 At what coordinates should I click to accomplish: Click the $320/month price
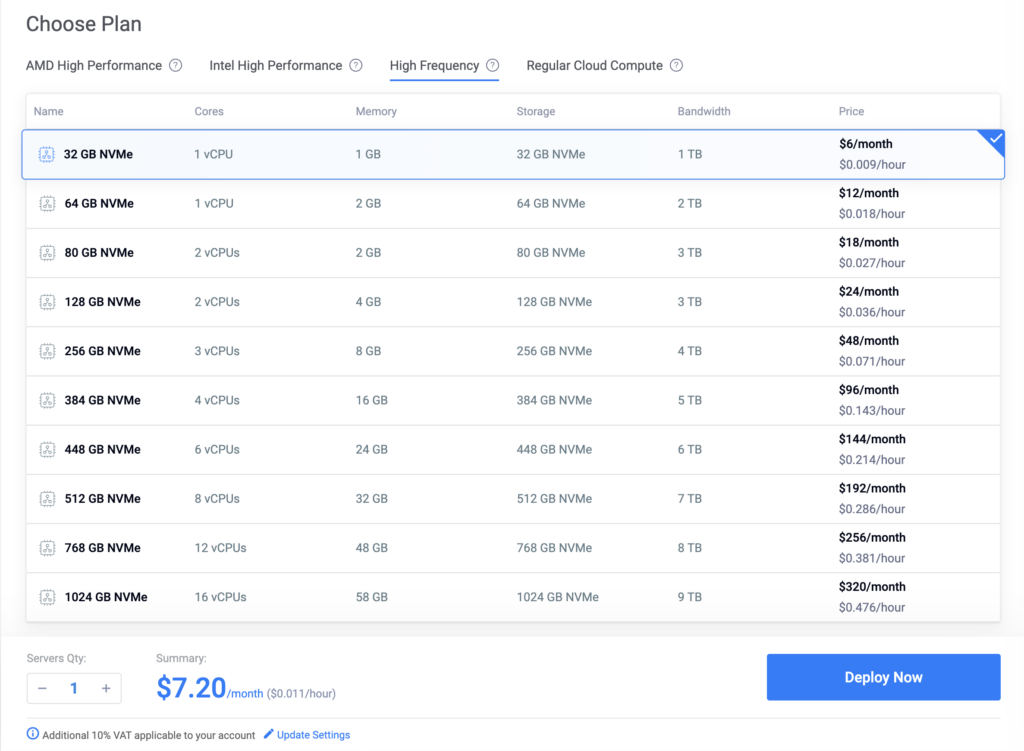tap(872, 587)
